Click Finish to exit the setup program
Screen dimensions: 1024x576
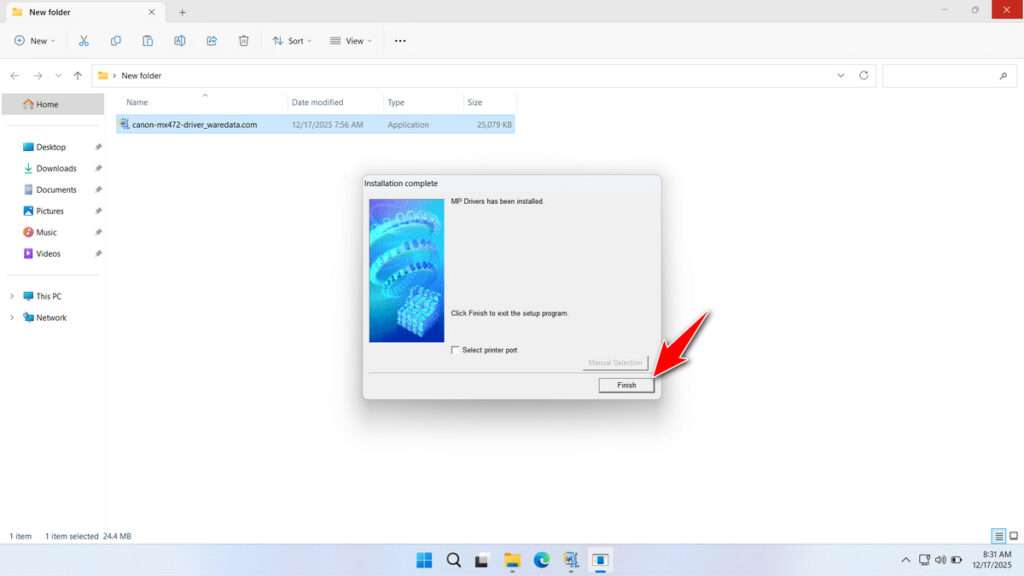626,385
